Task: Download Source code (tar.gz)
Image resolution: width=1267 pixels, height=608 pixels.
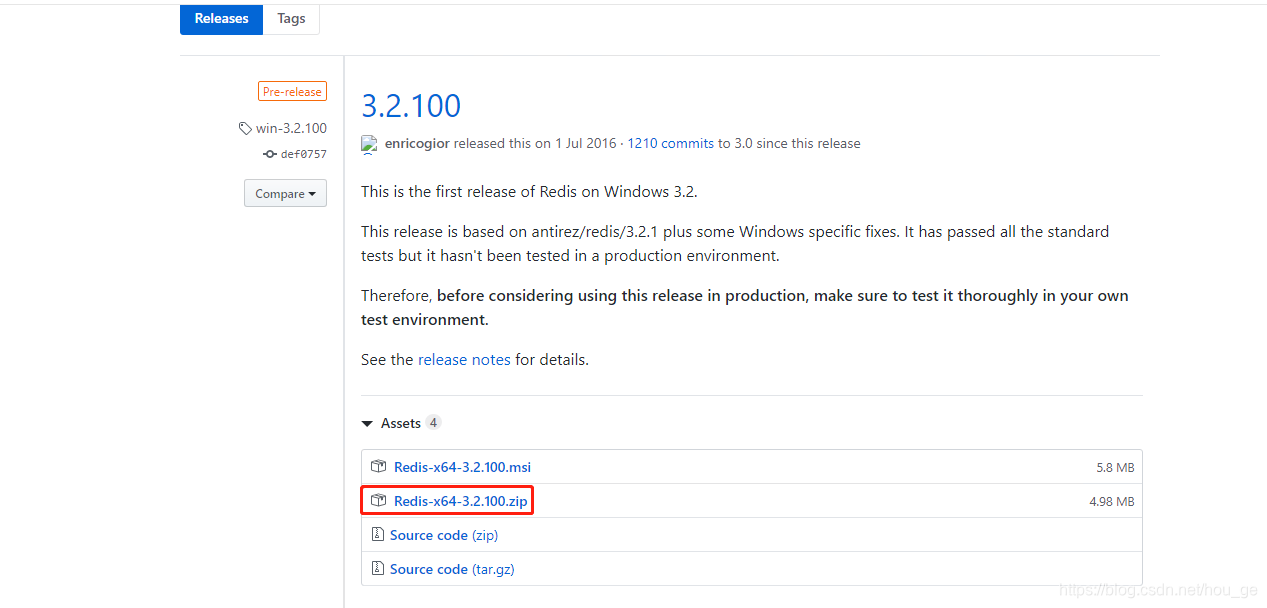Action: (x=452, y=569)
